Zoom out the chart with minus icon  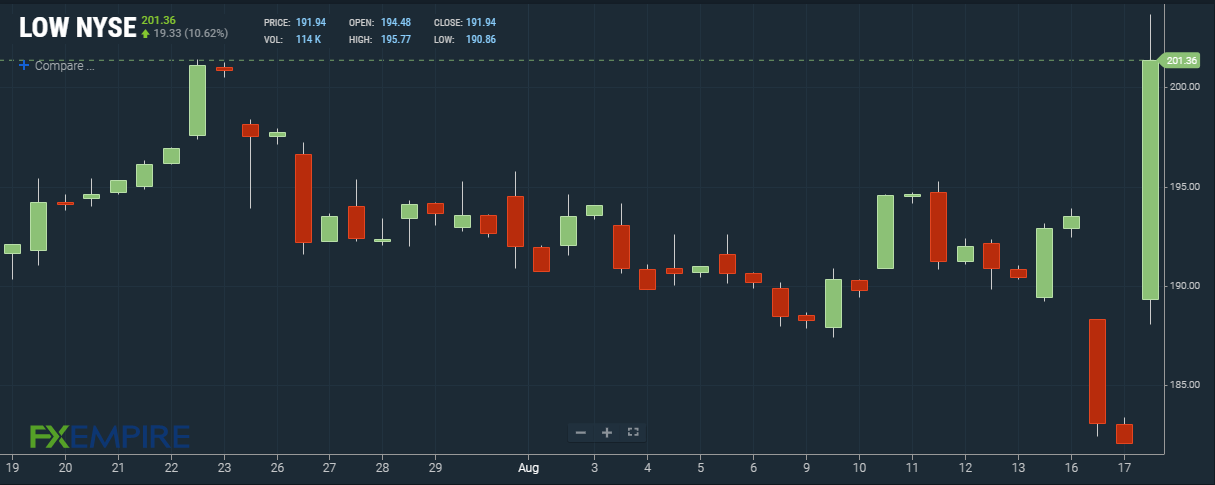point(581,432)
